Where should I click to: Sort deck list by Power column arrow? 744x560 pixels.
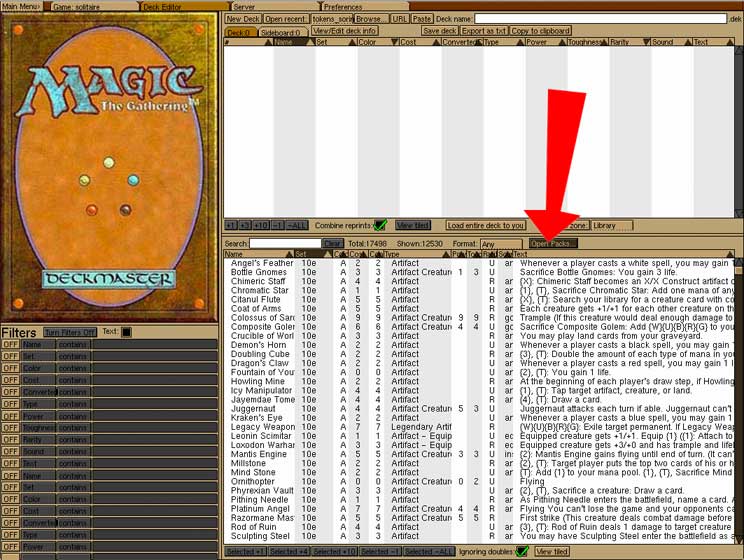[562, 42]
